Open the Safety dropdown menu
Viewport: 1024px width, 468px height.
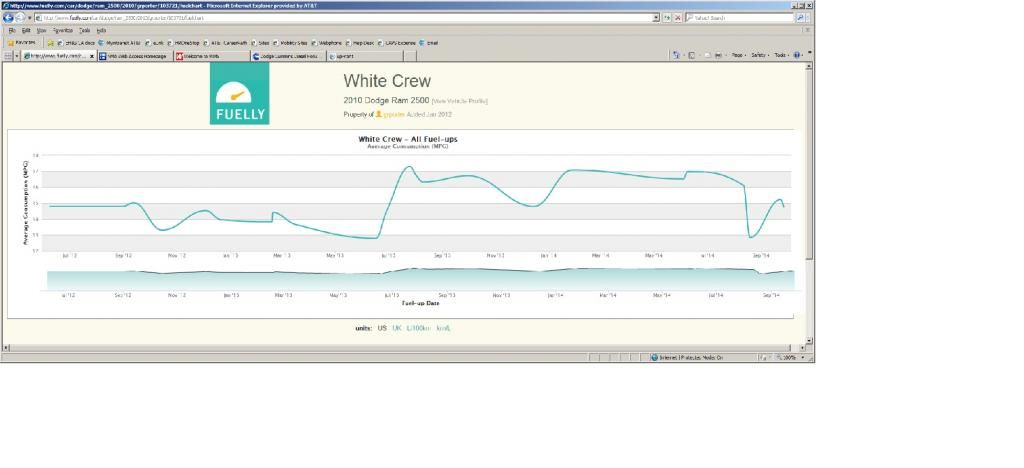pyautogui.click(x=760, y=55)
